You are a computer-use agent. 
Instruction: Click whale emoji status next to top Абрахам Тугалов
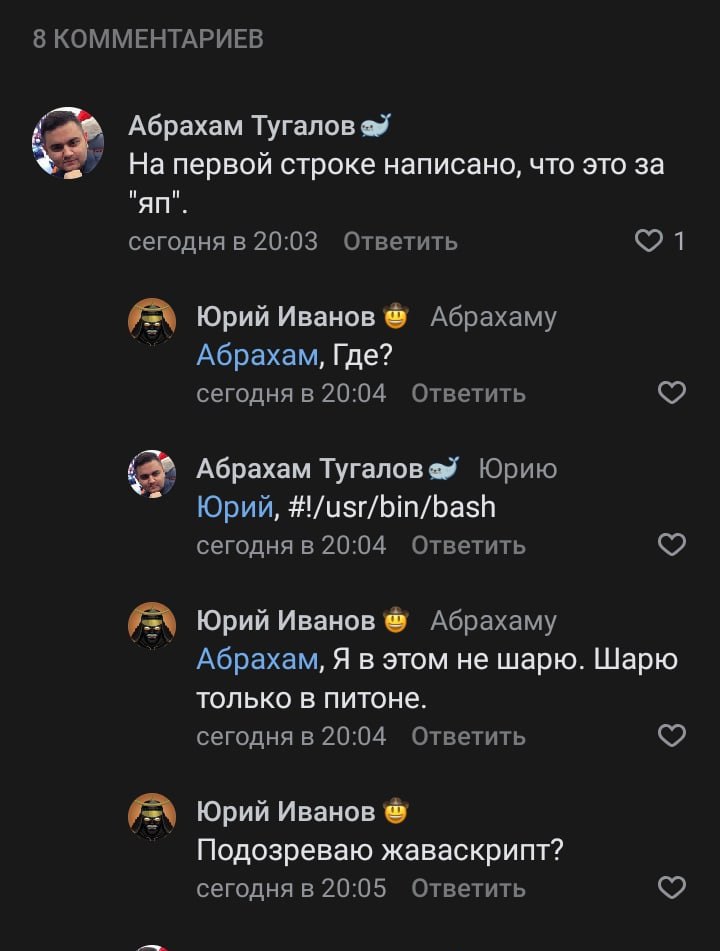click(x=375, y=126)
